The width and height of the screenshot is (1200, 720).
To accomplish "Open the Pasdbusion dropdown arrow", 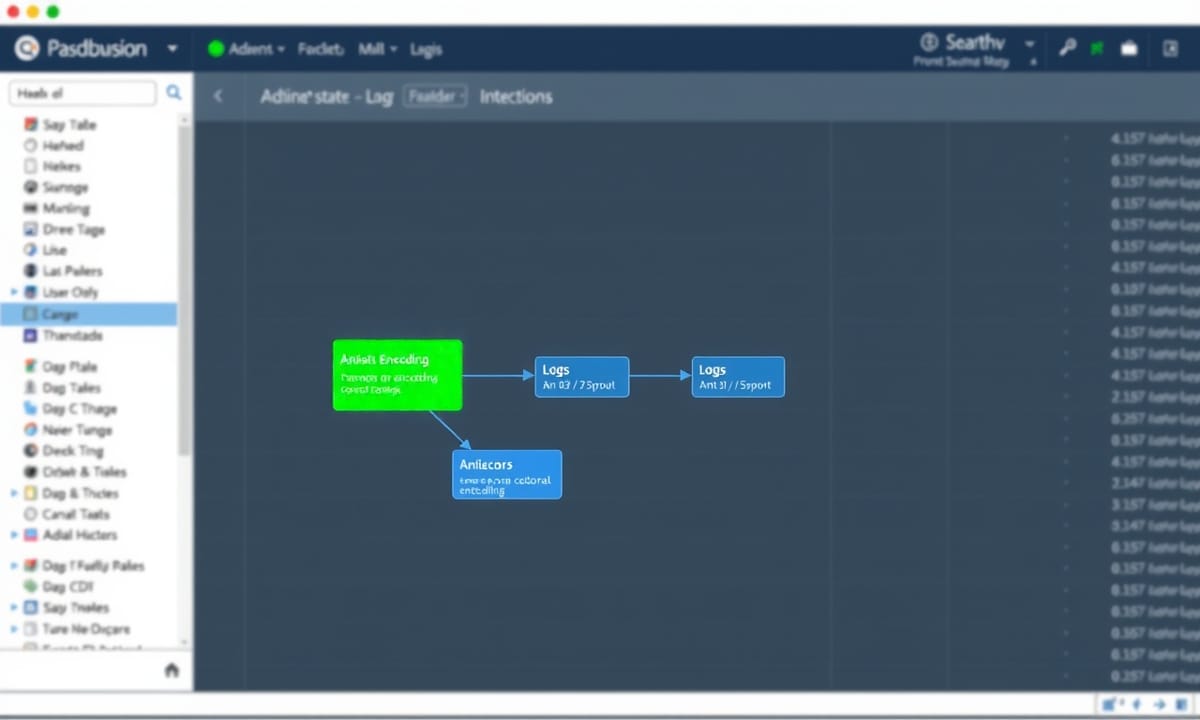I will [172, 48].
